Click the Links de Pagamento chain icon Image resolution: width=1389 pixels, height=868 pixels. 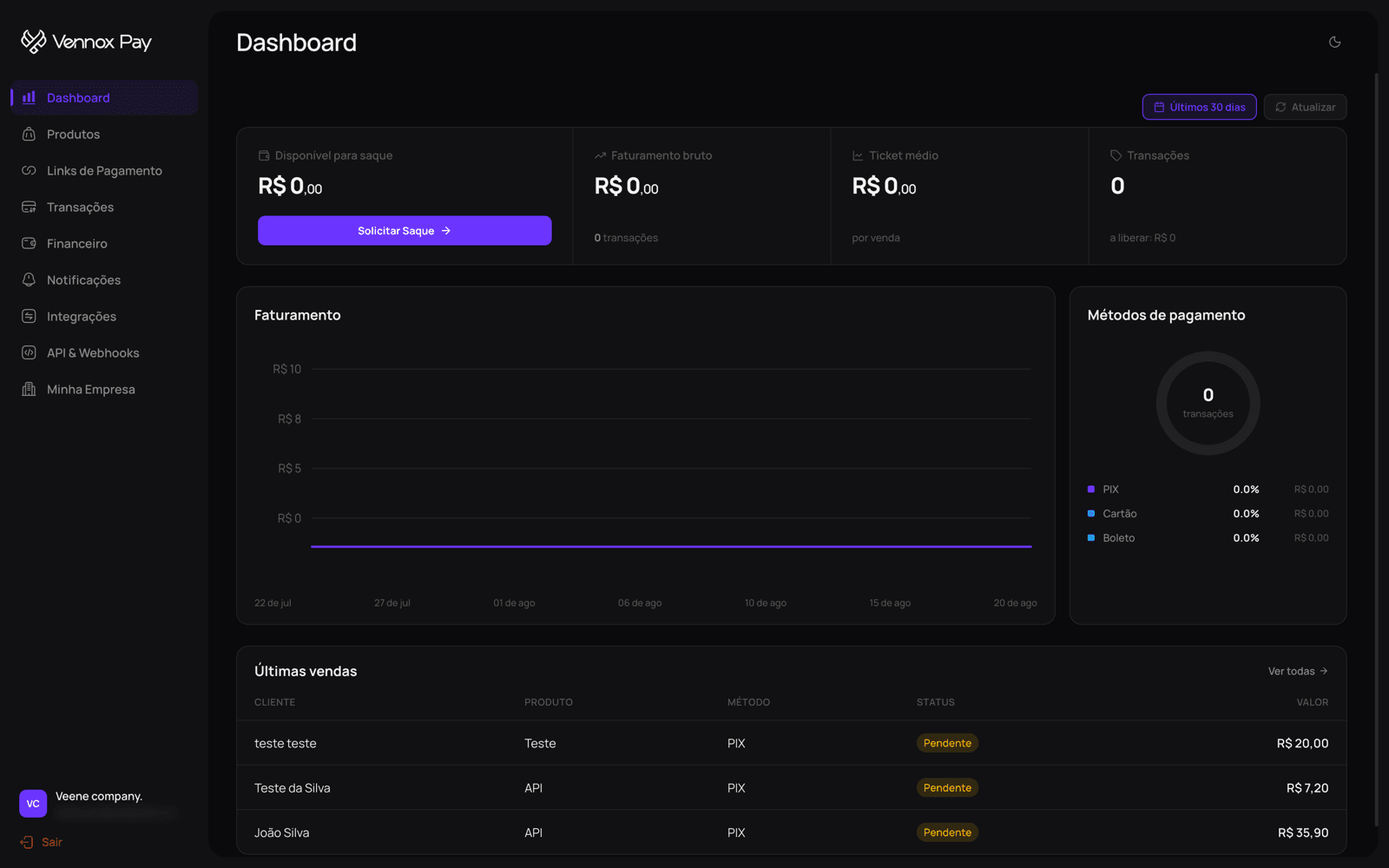(x=29, y=170)
